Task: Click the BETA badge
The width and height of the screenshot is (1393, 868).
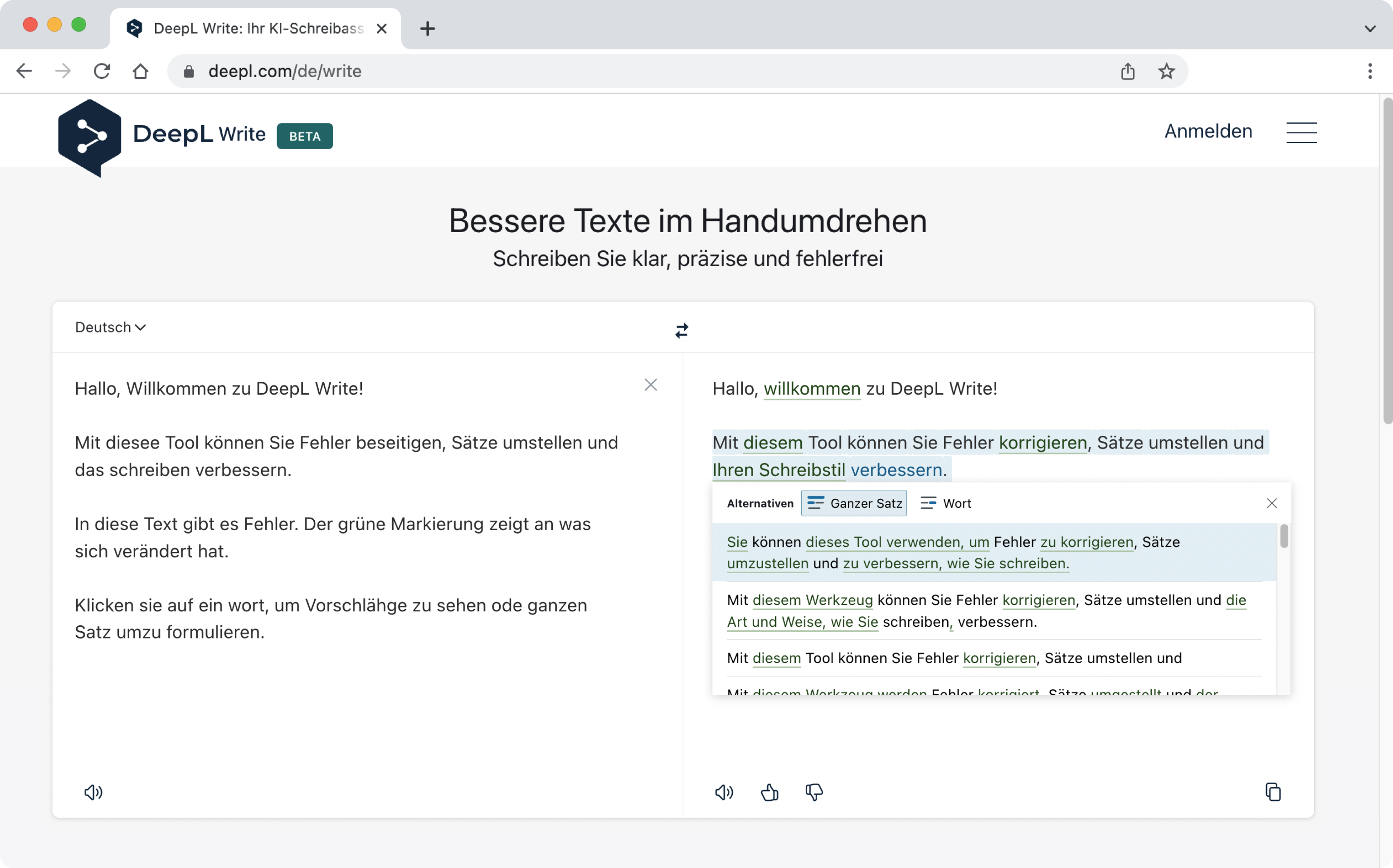Action: tap(304, 136)
